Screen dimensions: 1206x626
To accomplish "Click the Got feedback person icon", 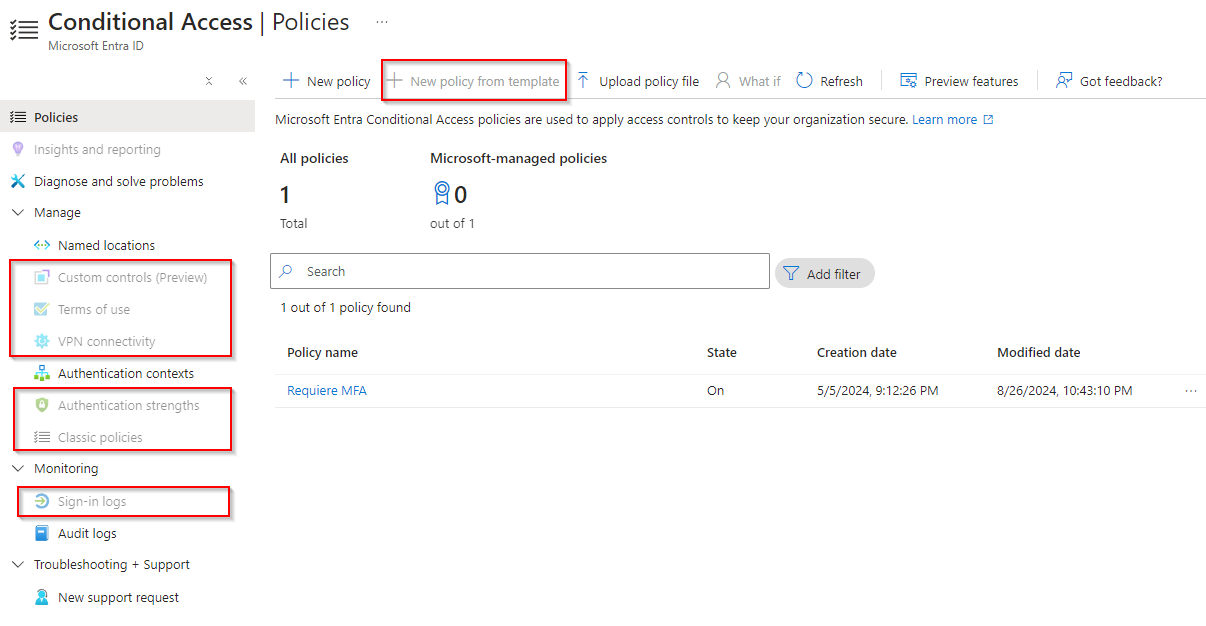I will coord(1064,81).
